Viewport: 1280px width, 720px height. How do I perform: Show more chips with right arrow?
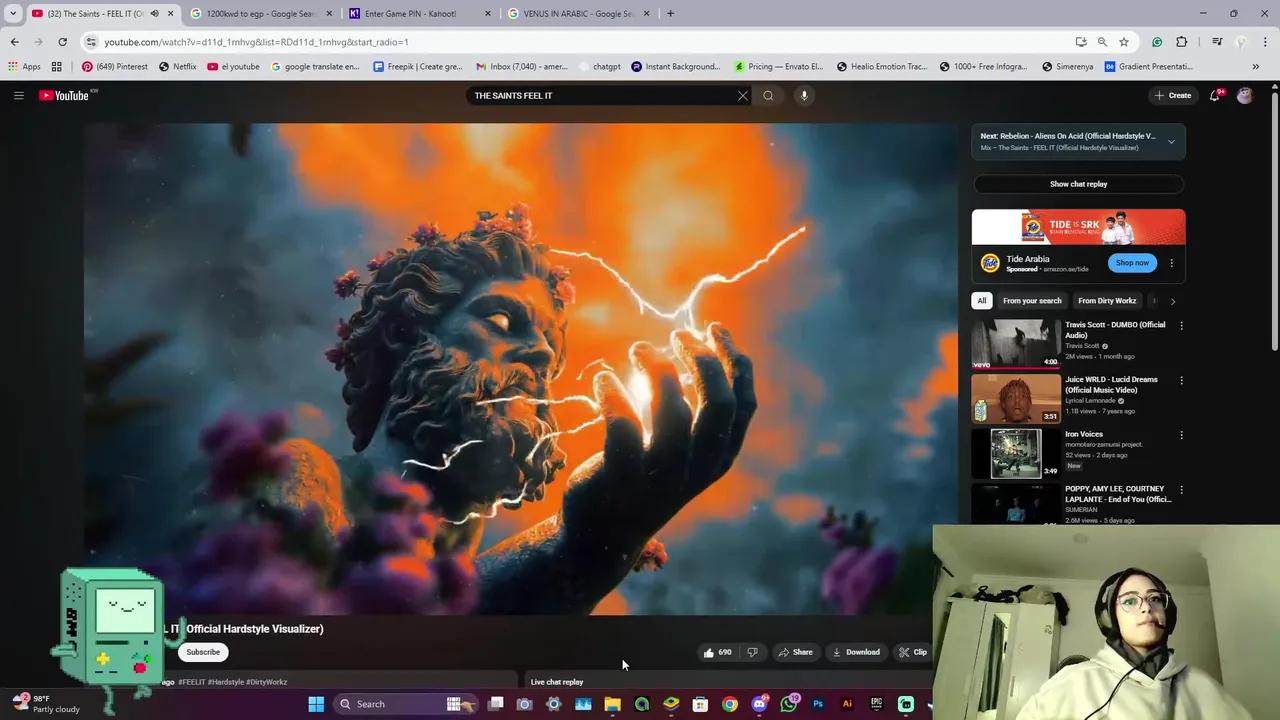[1173, 300]
